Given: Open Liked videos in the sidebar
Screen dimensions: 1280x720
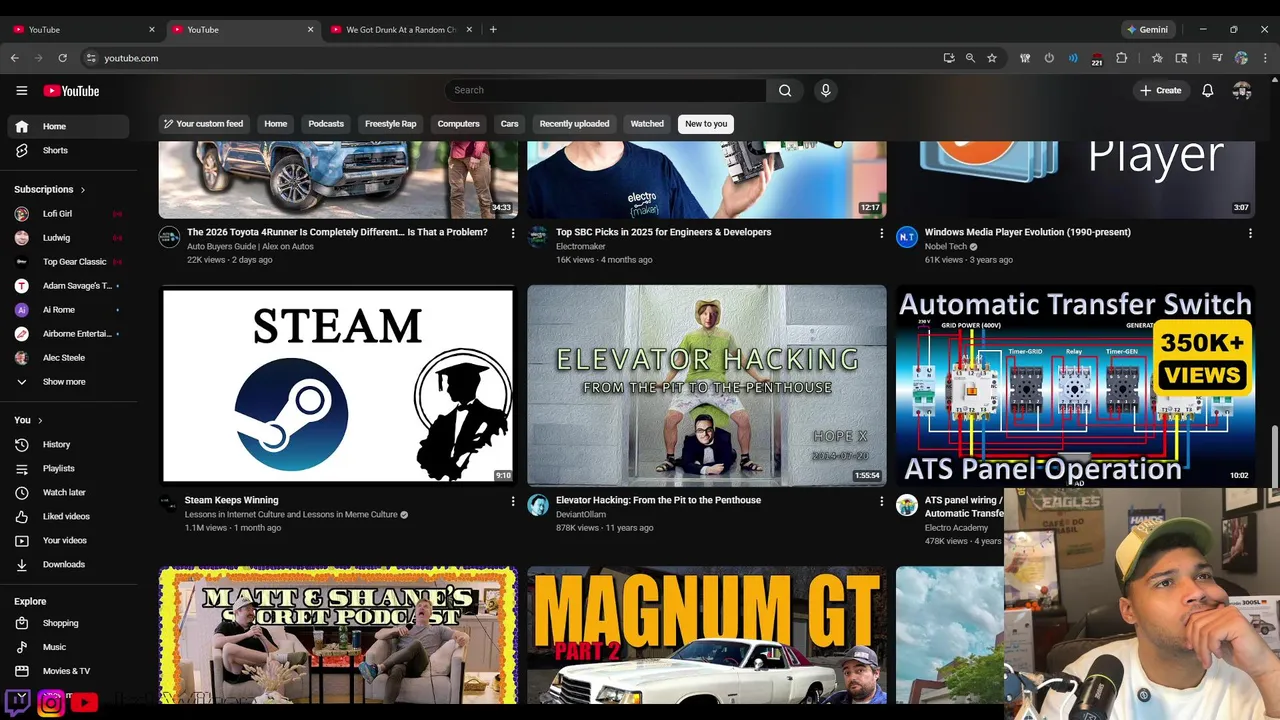Looking at the screenshot, I should click(65, 517).
